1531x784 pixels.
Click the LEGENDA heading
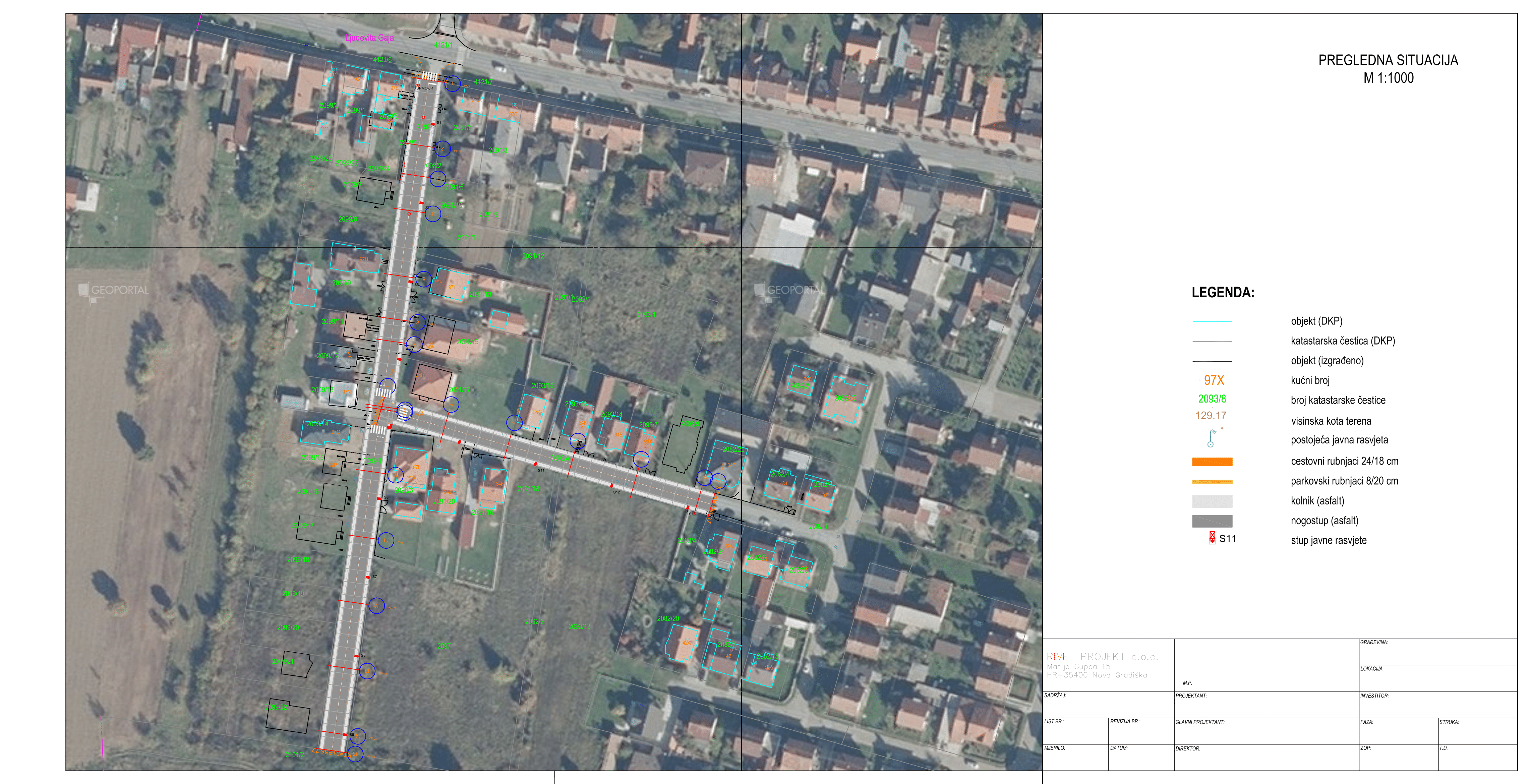1223,292
